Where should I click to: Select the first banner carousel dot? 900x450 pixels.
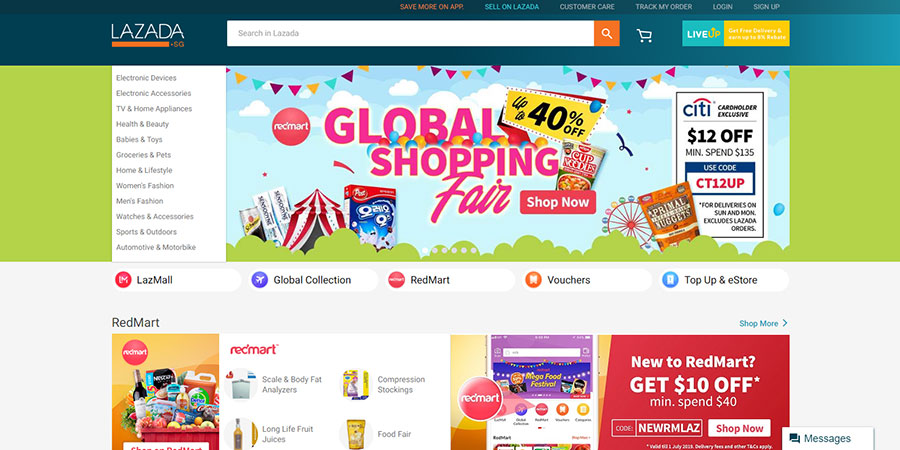tap(425, 250)
